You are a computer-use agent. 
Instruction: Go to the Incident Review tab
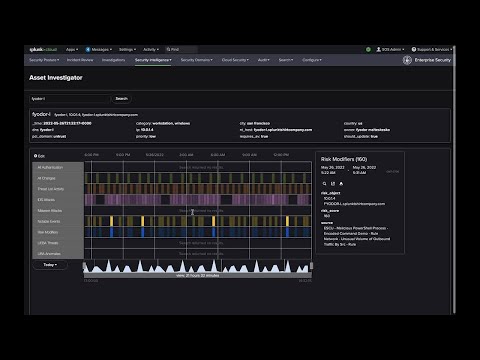click(80, 60)
